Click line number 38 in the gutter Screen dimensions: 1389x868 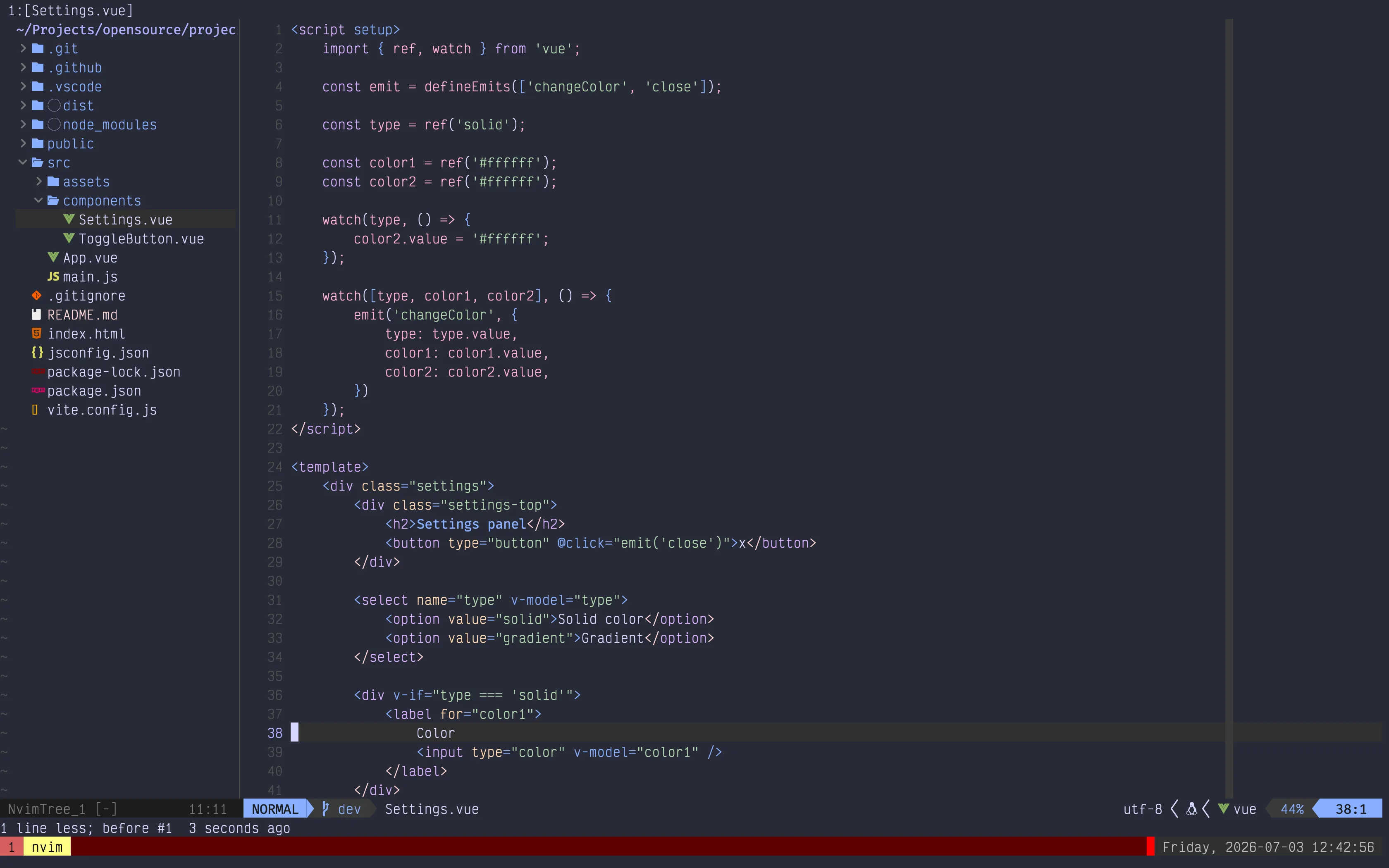(274, 733)
